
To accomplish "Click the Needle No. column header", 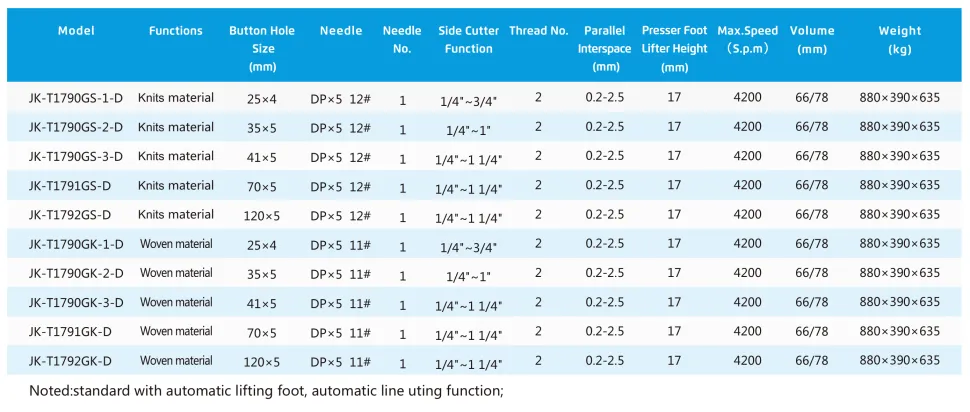I will click(x=402, y=40).
